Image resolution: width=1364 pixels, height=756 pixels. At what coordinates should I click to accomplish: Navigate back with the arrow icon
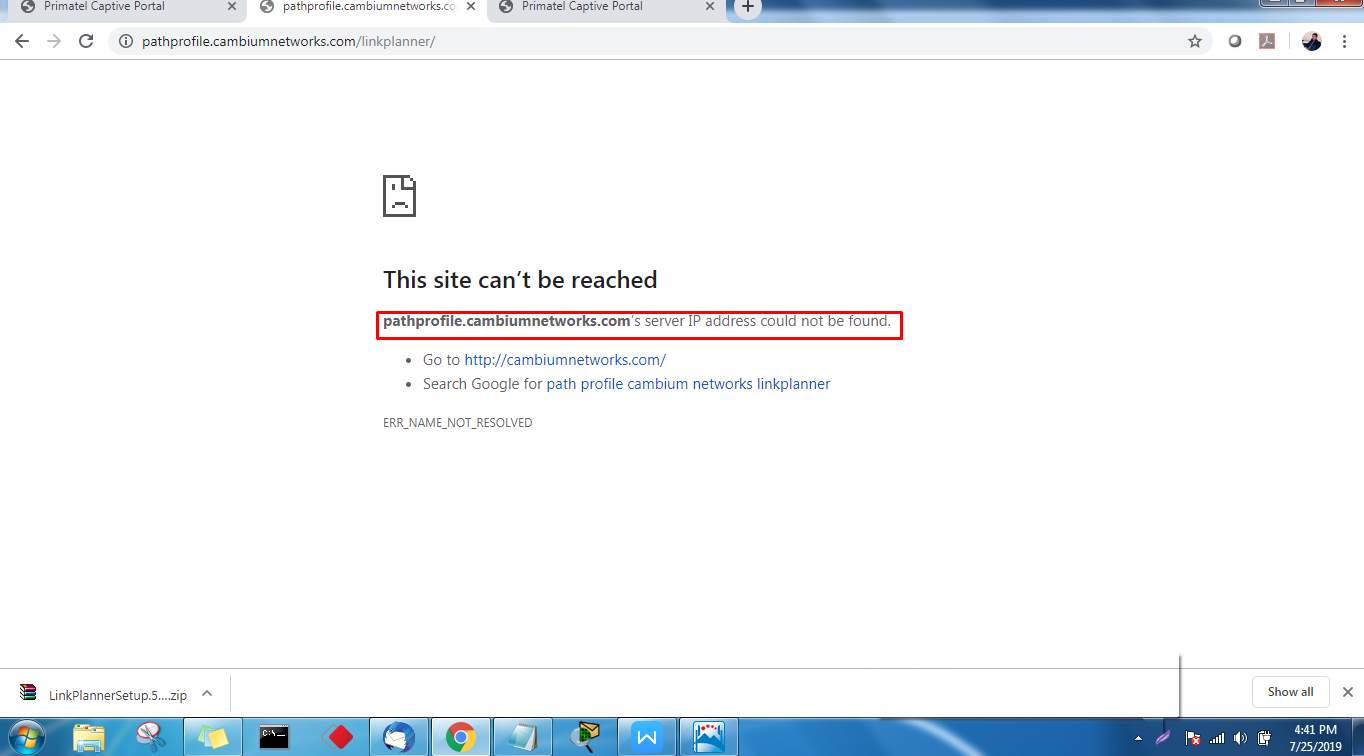(x=21, y=41)
